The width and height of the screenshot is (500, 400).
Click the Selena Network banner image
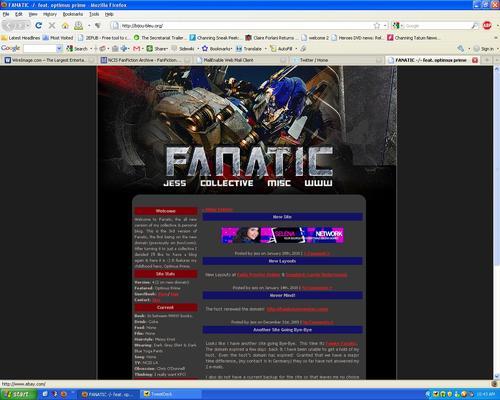click(282, 235)
